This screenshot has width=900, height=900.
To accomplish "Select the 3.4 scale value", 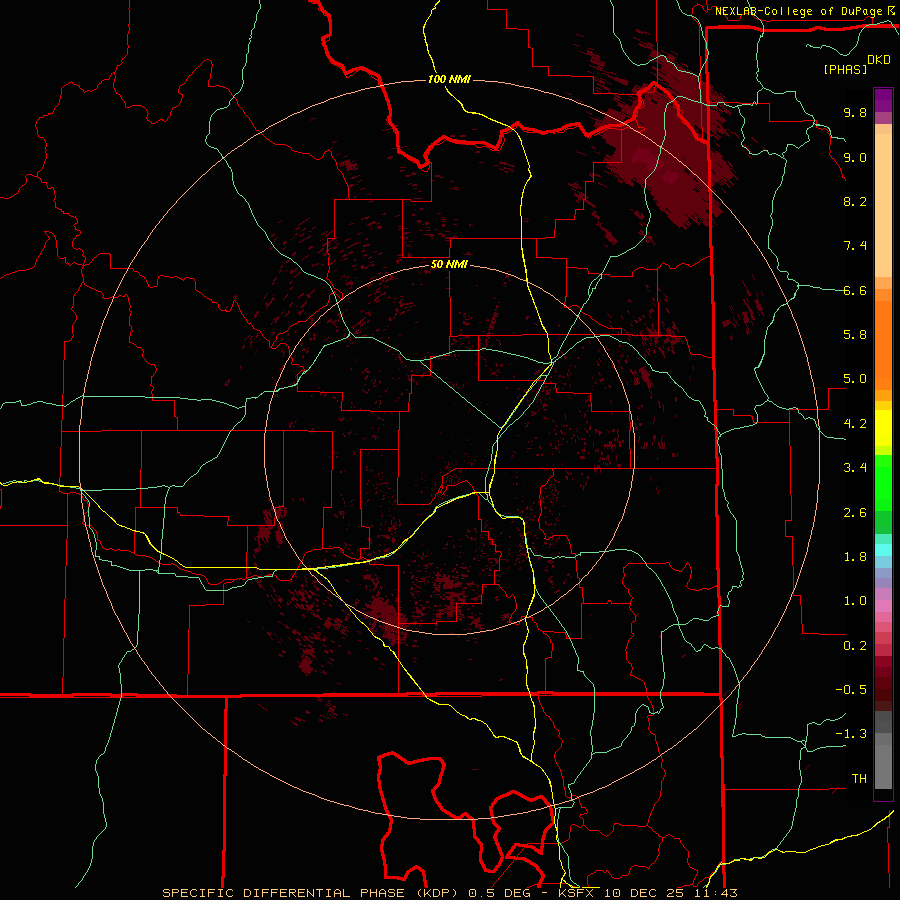I will tap(855, 468).
